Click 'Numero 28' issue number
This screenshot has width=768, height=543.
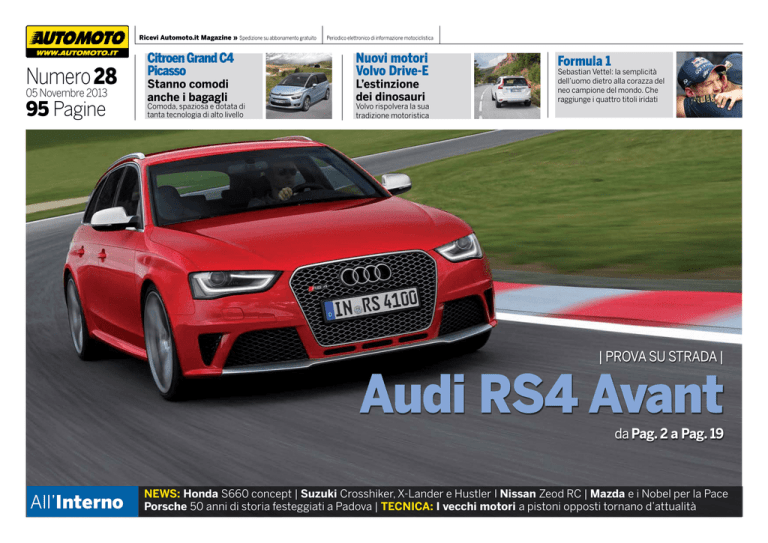pyautogui.click(x=72, y=76)
